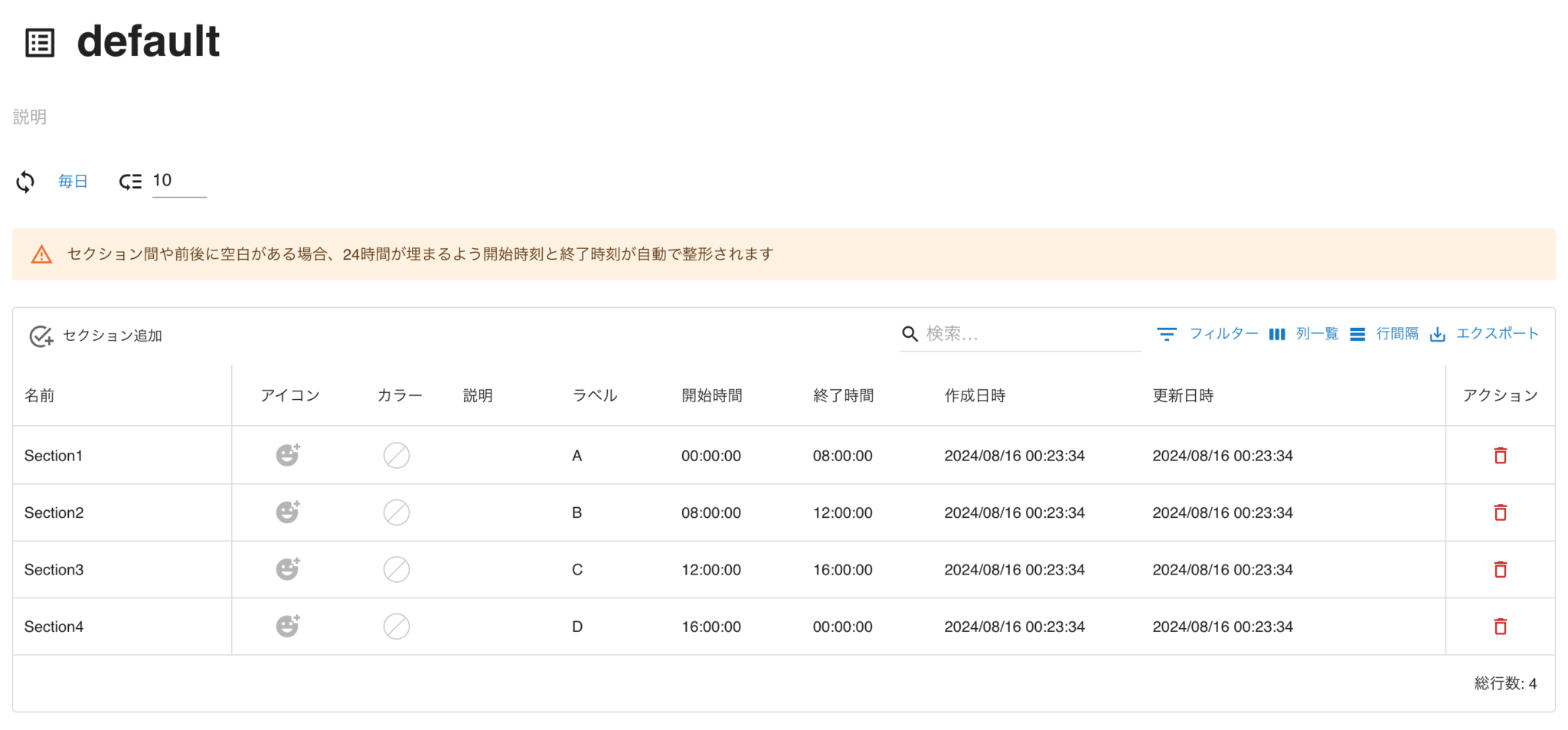Open the emoji icon picker for Section1
The height and width of the screenshot is (730, 1568).
[288, 454]
